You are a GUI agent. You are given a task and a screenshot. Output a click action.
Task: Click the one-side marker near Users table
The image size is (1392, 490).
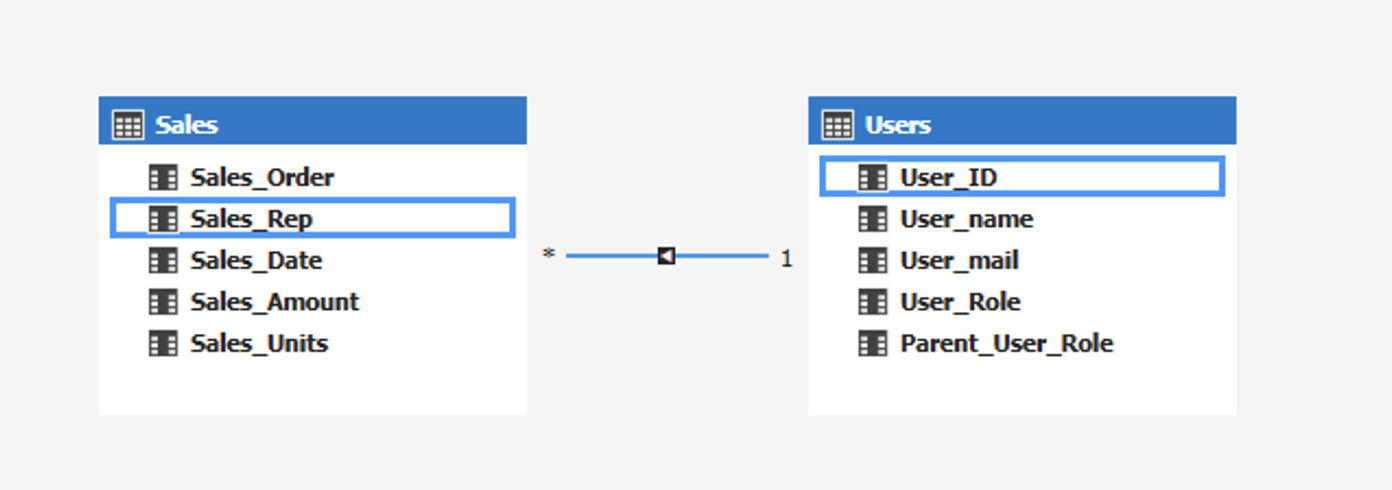[x=787, y=259]
